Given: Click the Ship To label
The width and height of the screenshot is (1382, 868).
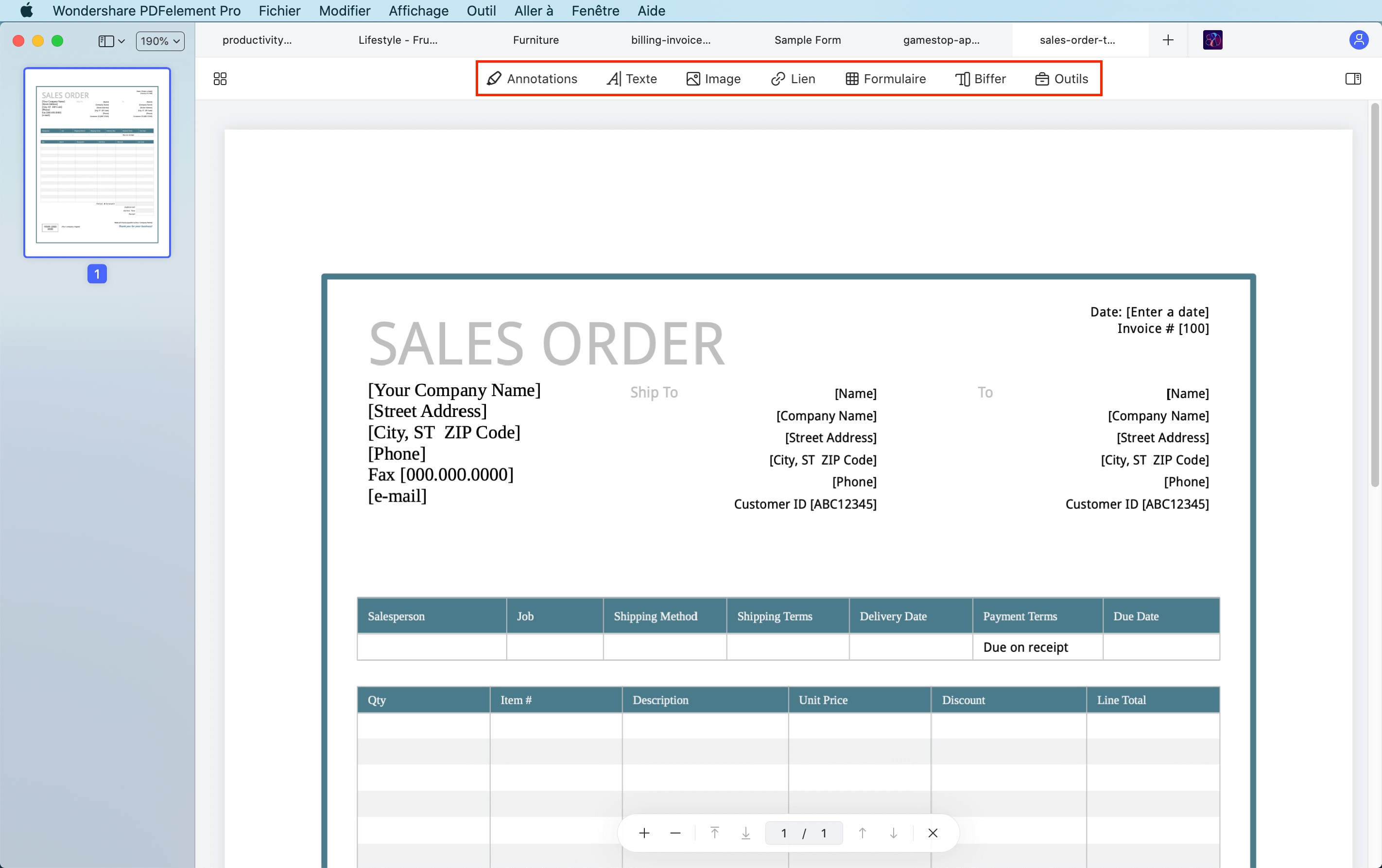Looking at the screenshot, I should click(x=654, y=392).
